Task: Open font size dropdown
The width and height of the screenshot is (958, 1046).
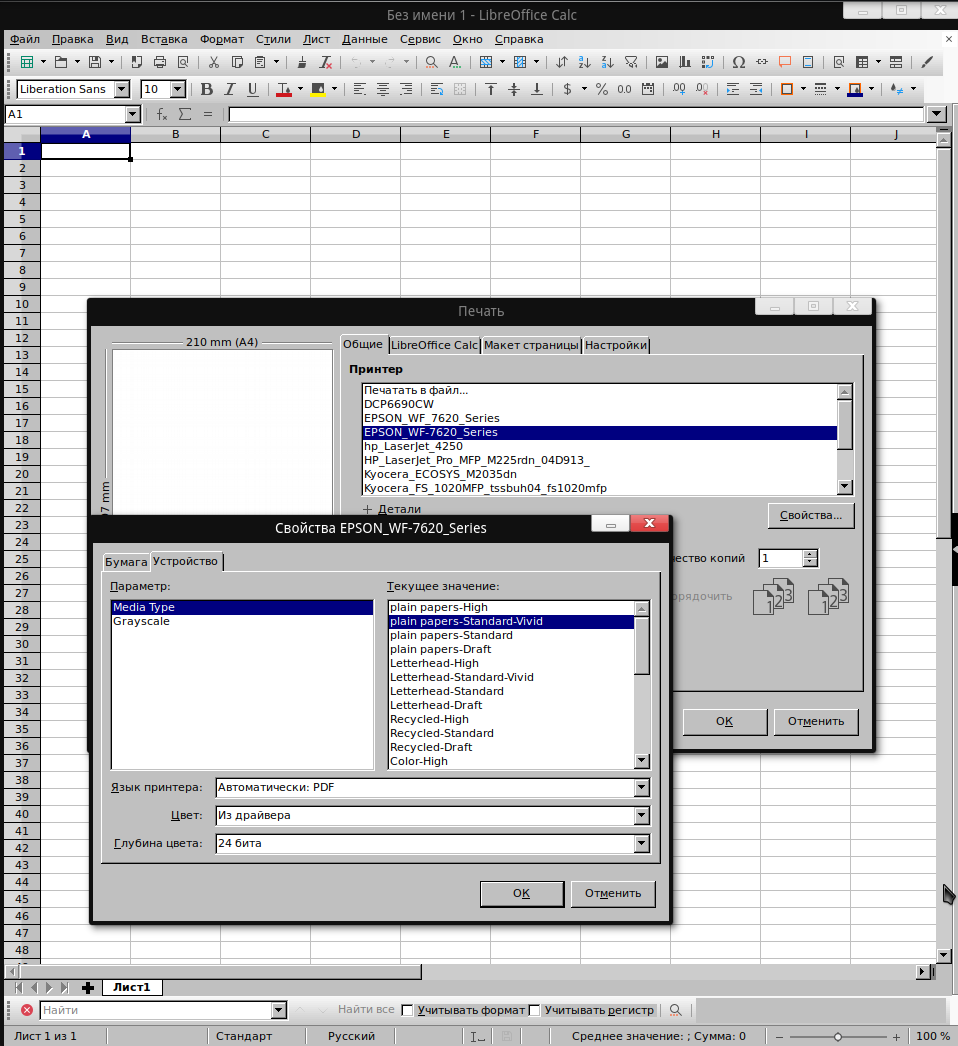Action: pos(177,89)
